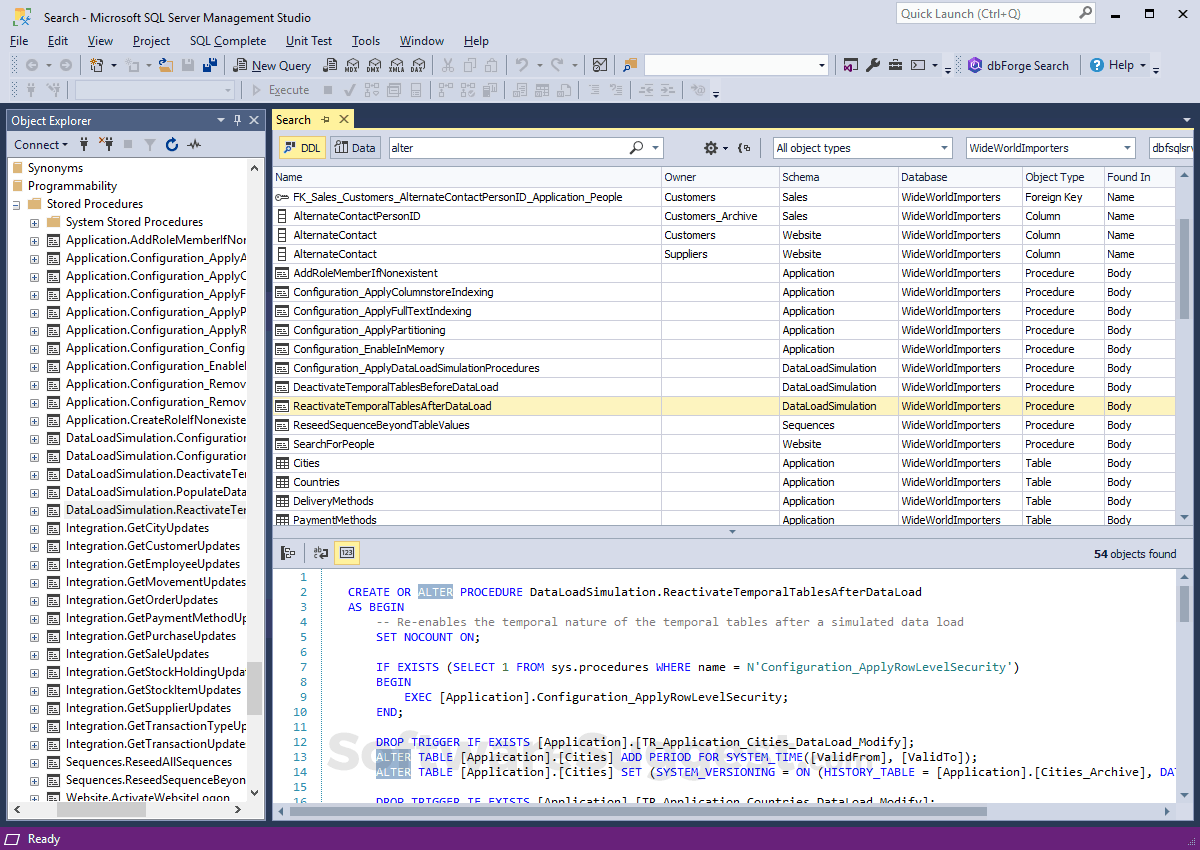Refresh the Object Explorer tree
This screenshot has width=1200, height=850.
(172, 145)
